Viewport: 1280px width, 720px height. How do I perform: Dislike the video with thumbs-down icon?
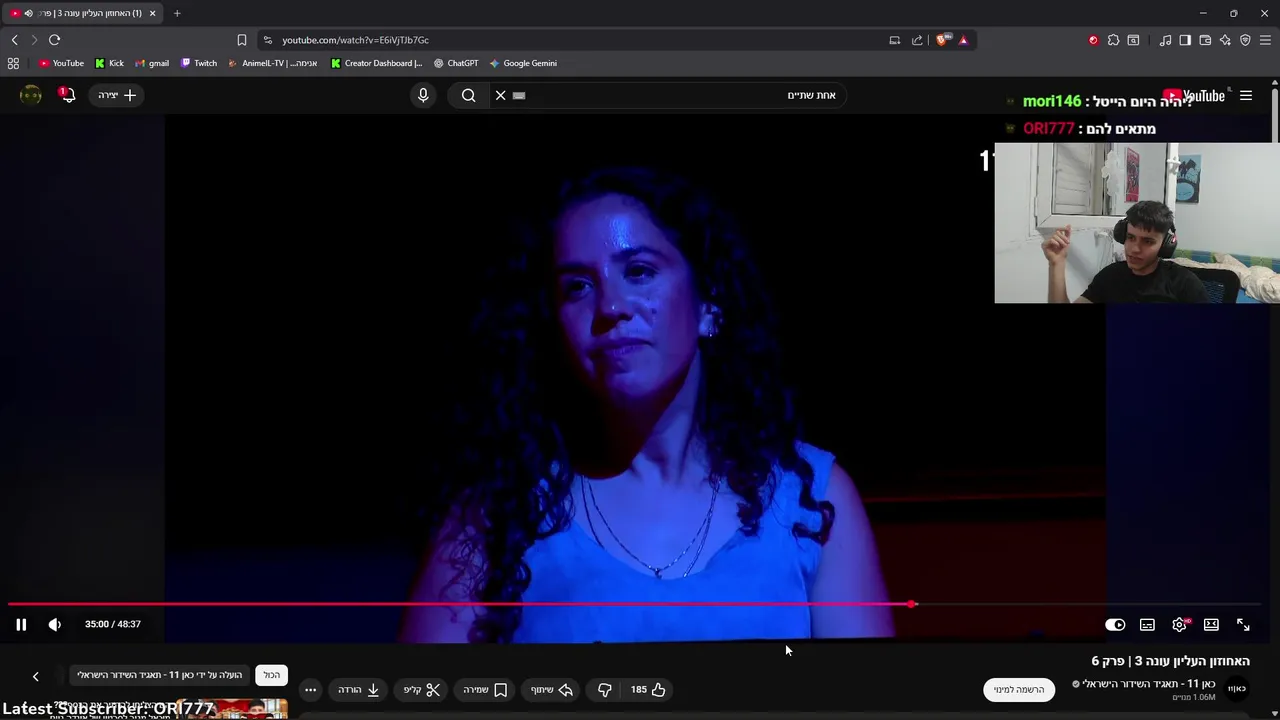(605, 689)
